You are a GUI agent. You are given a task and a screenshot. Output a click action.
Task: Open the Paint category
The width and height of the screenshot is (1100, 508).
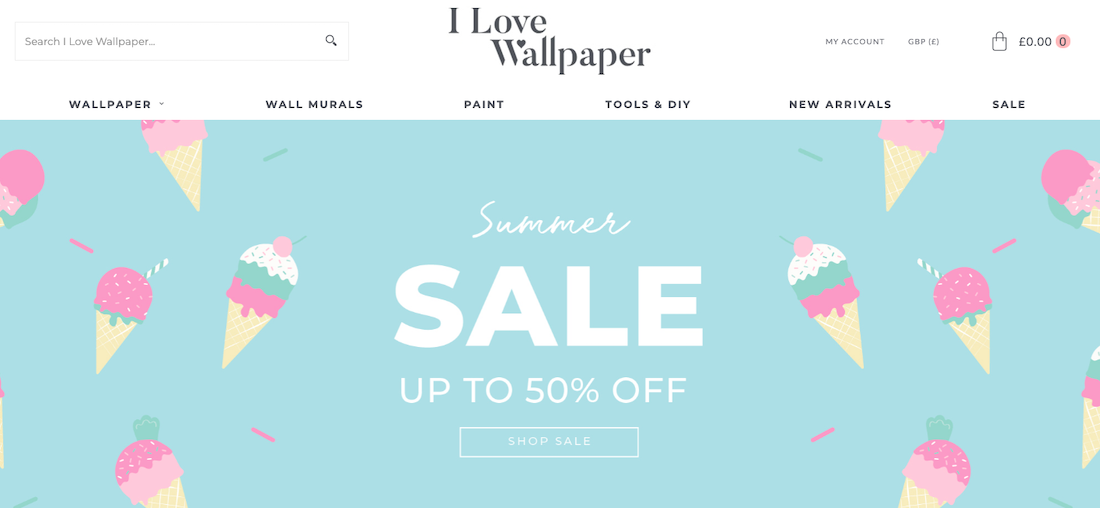click(484, 105)
